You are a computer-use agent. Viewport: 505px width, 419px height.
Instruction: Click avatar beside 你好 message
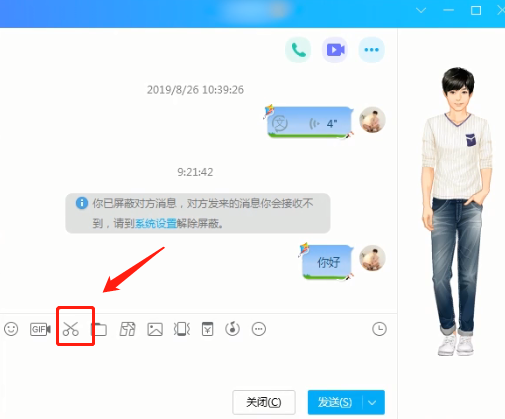(372, 258)
